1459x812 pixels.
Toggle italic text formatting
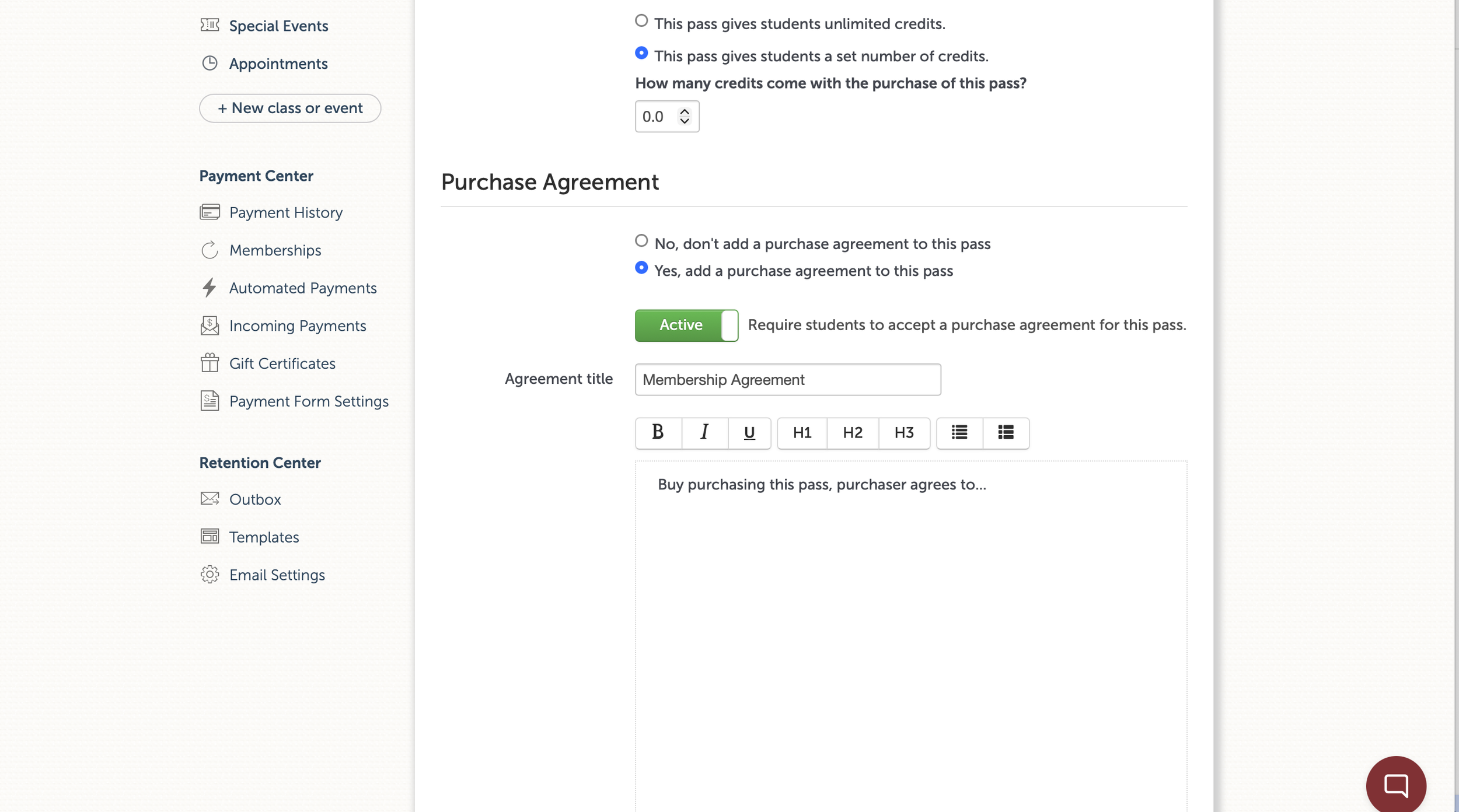704,433
